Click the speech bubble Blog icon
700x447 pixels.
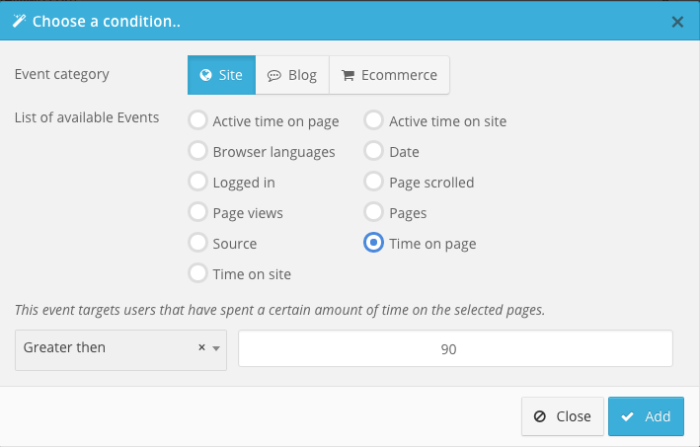[274, 75]
